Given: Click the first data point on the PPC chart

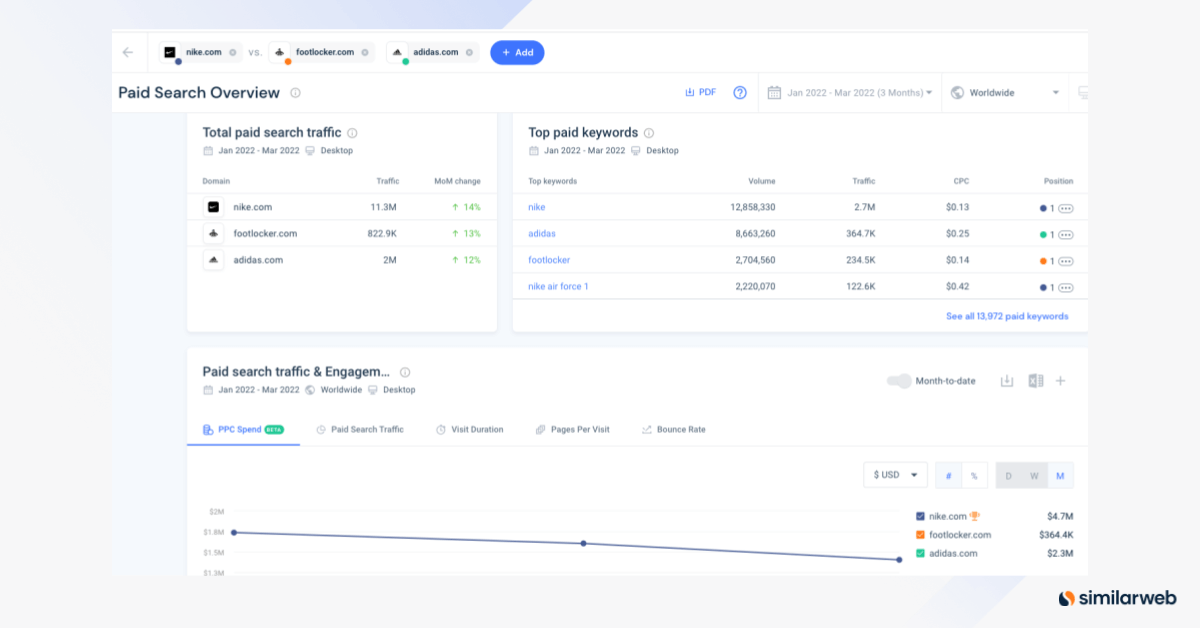Looking at the screenshot, I should click(234, 532).
